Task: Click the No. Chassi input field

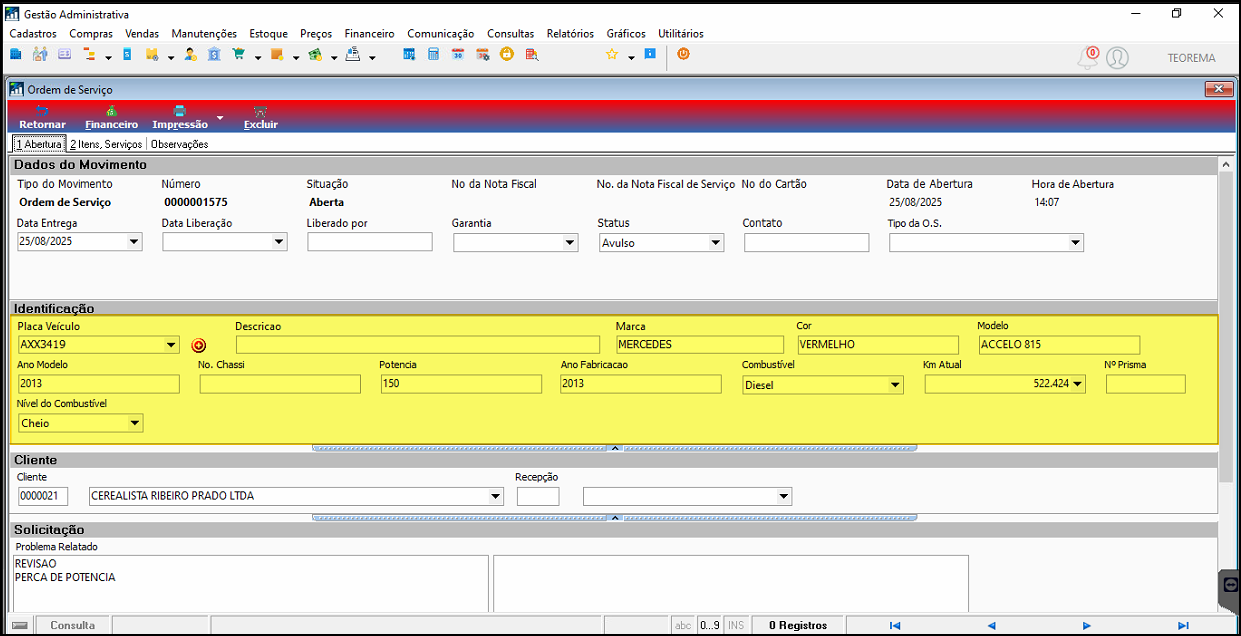Action: [280, 384]
